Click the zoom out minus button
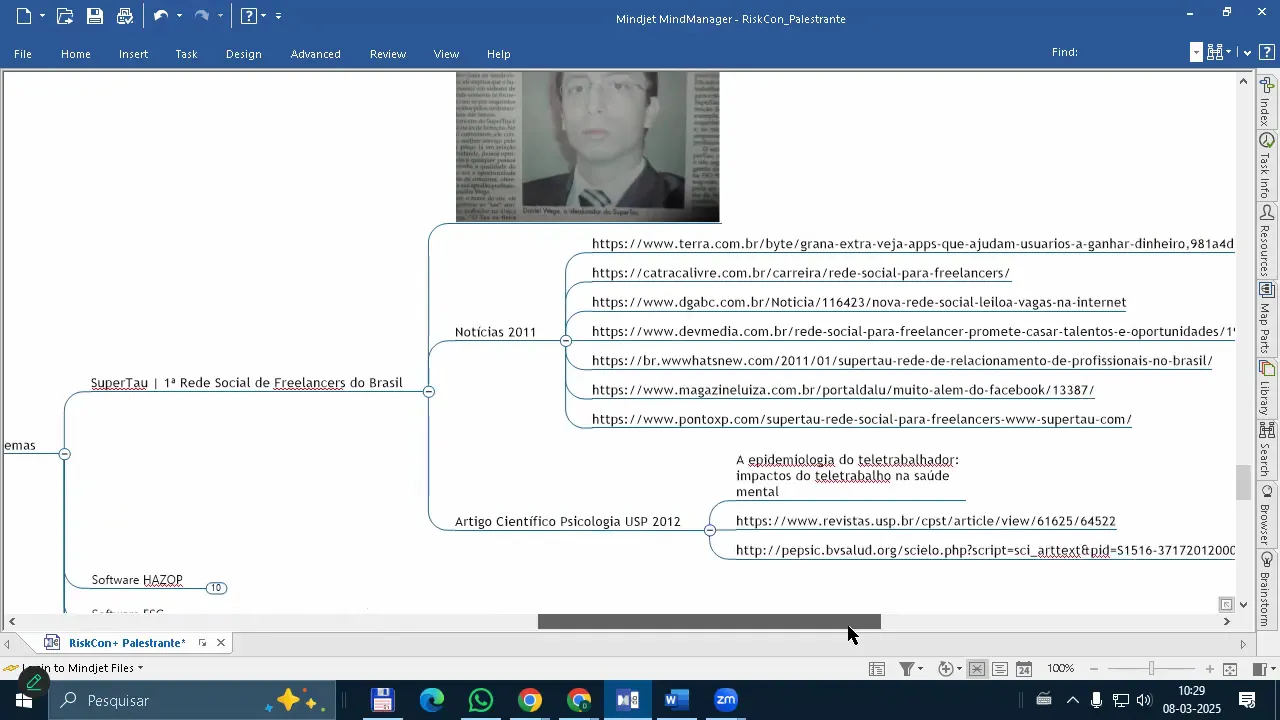 coord(1094,669)
